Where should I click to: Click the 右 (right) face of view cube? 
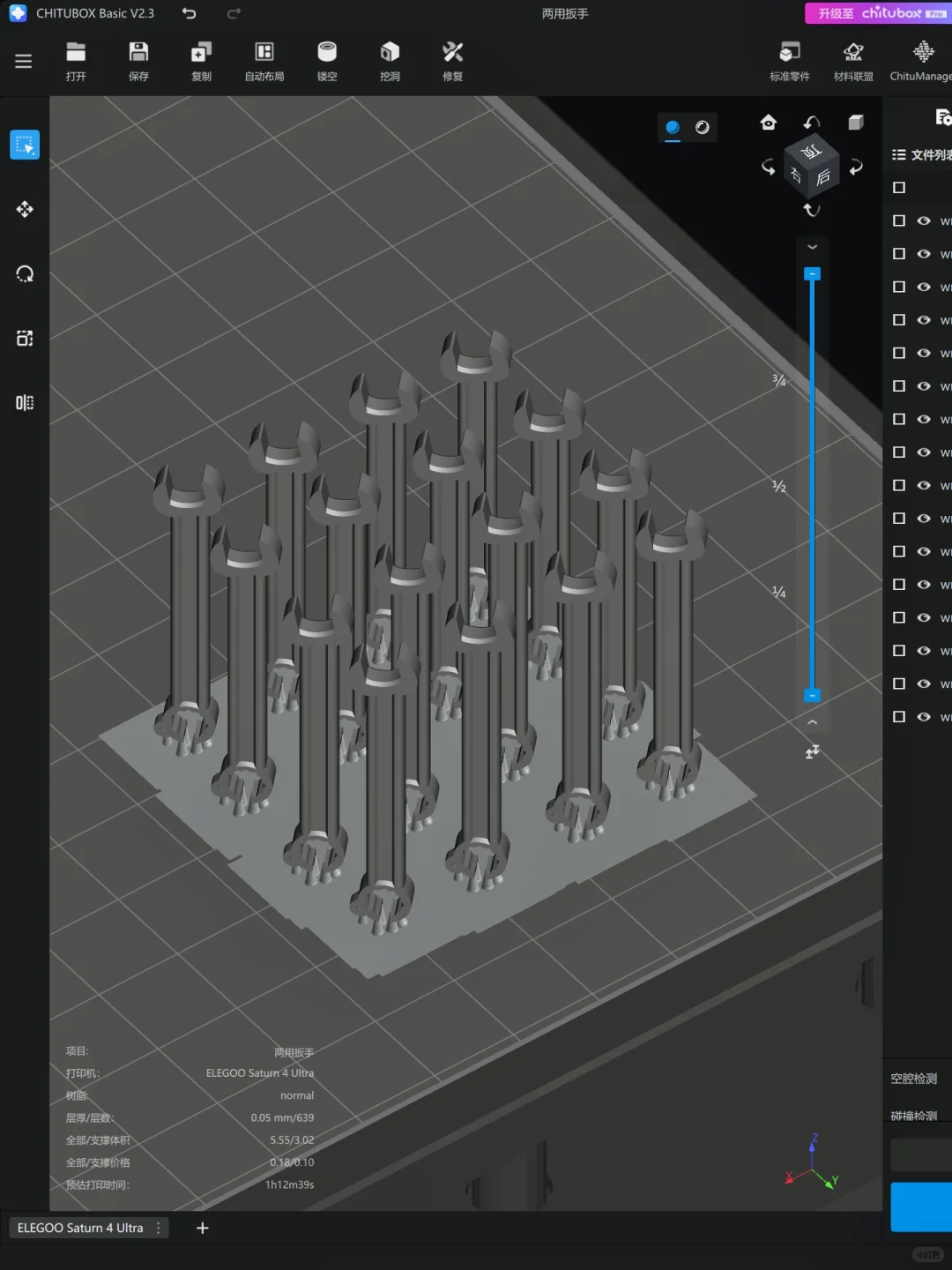tap(796, 176)
